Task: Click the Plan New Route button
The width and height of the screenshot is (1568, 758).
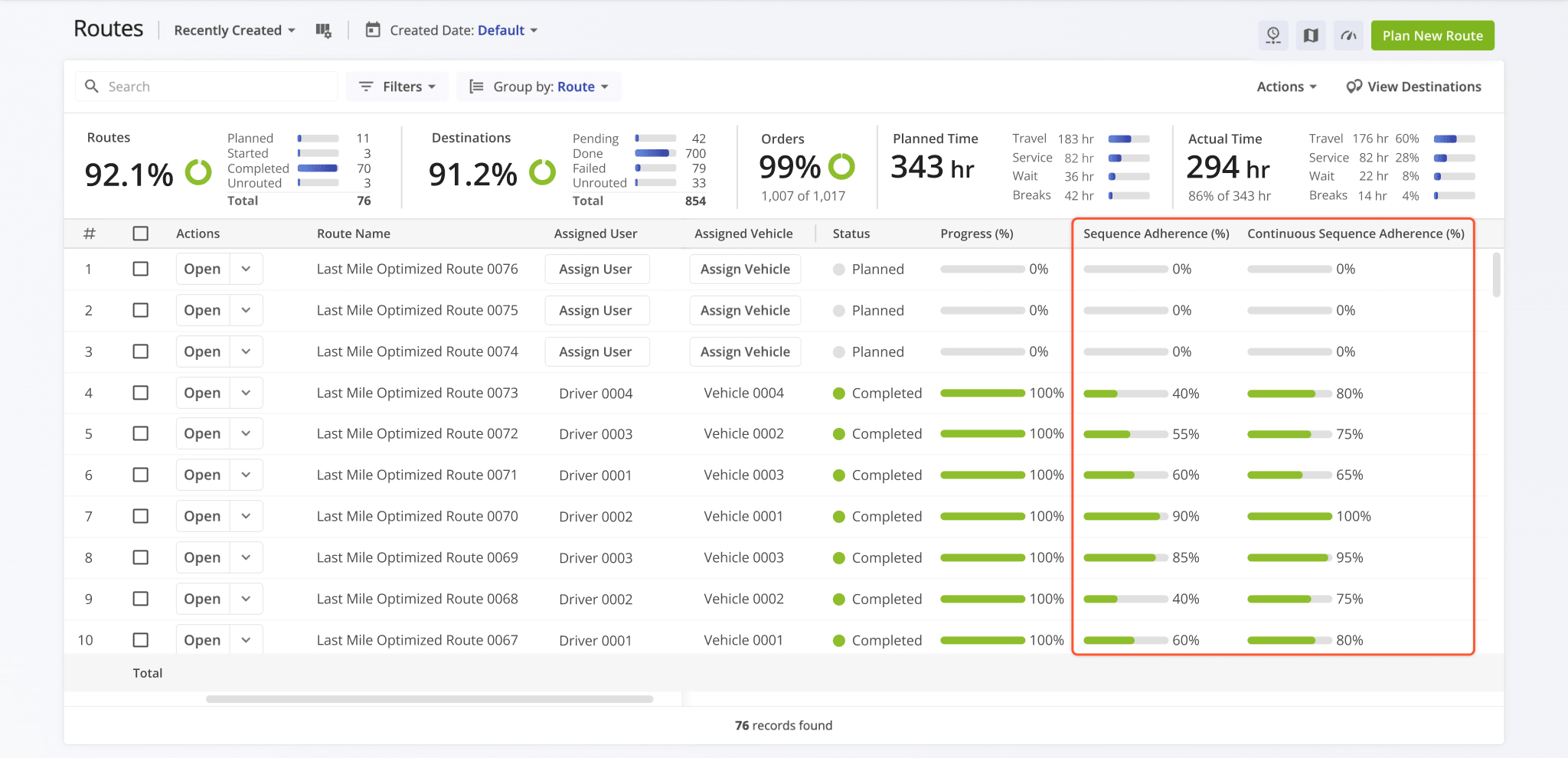Action: coord(1432,35)
